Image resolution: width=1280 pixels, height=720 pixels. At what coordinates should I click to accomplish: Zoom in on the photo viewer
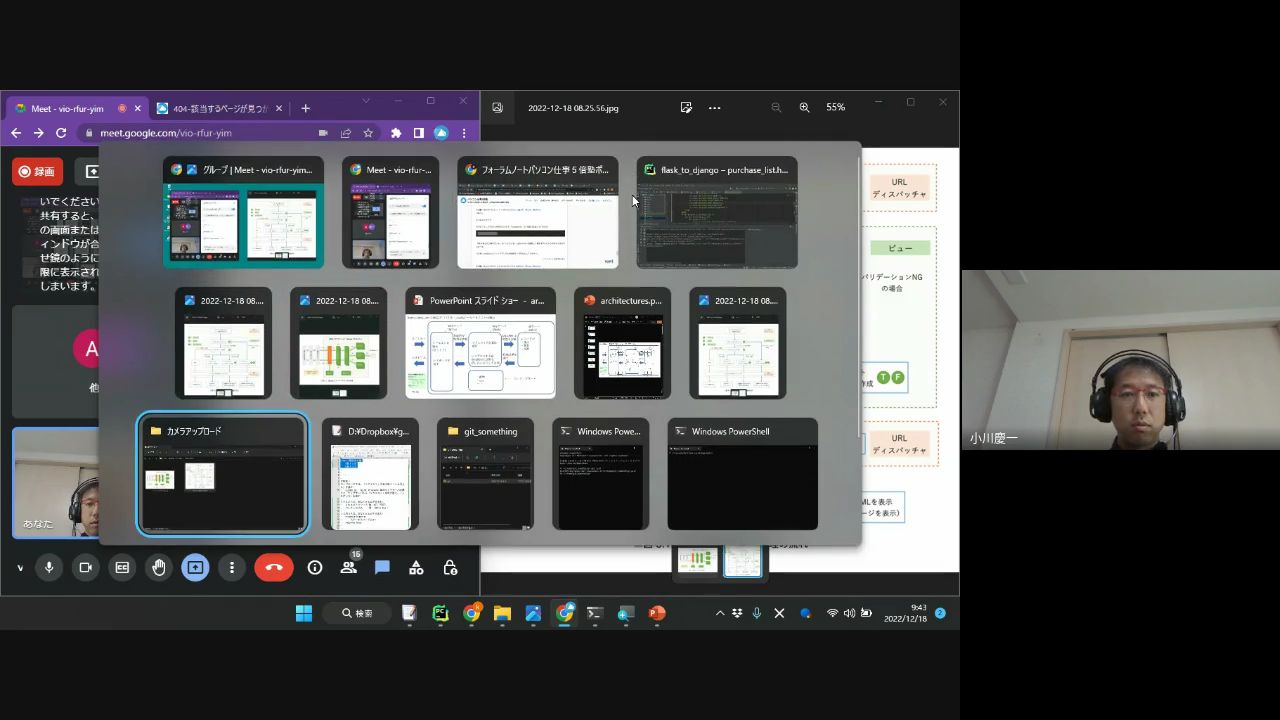(804, 107)
